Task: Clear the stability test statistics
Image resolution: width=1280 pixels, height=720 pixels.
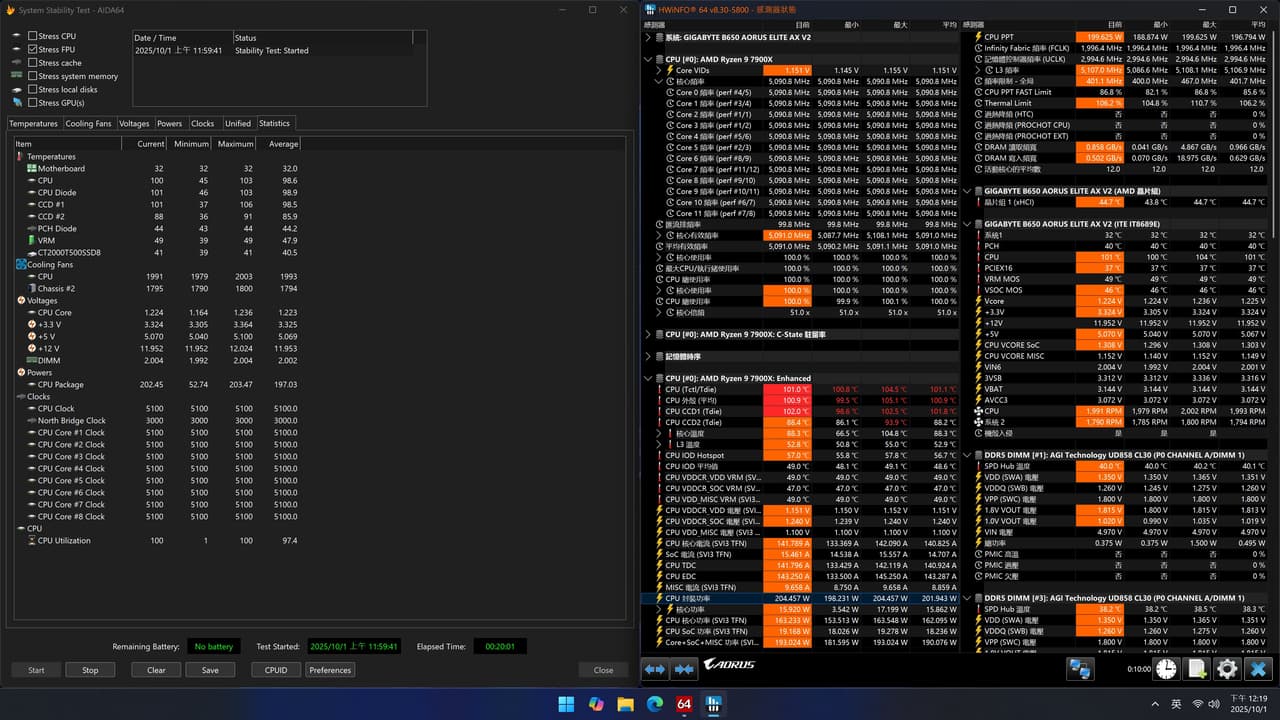Action: tap(156, 670)
